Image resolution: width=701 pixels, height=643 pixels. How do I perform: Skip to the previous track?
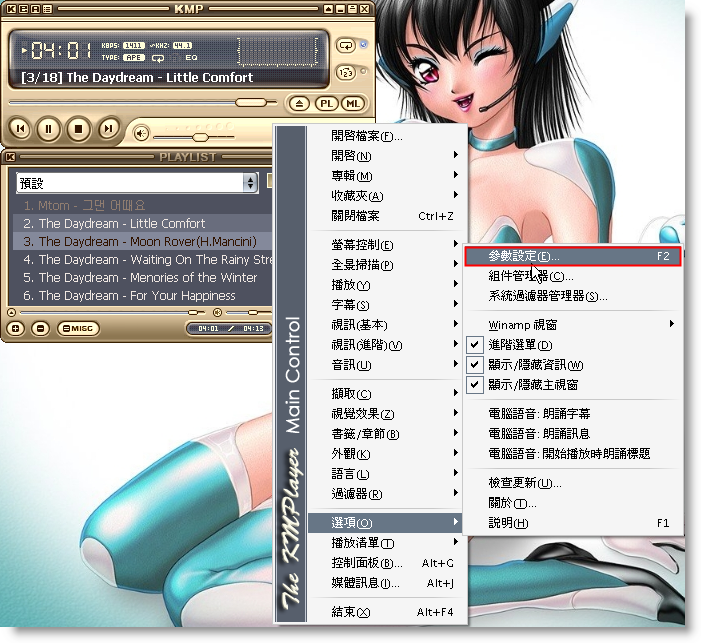(x=20, y=129)
